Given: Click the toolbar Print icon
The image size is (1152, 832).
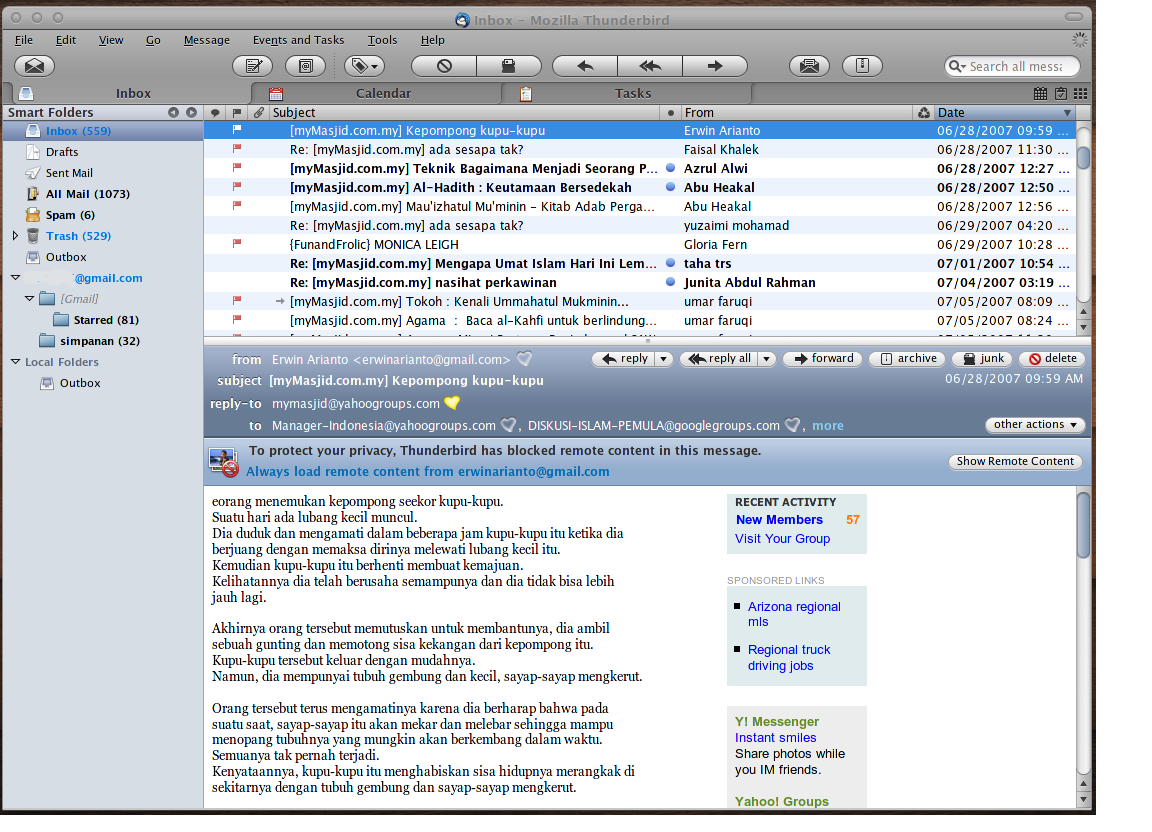Looking at the screenshot, I should (x=809, y=66).
